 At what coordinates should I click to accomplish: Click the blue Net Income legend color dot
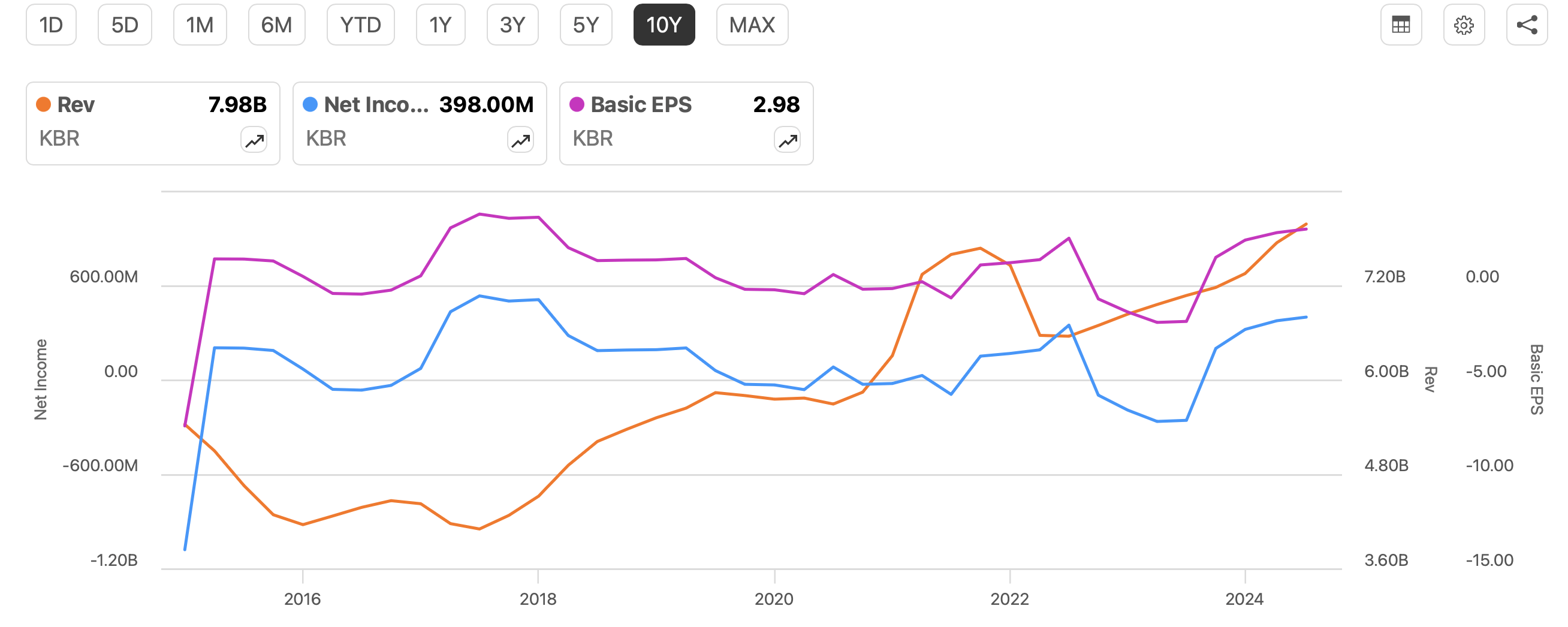(312, 104)
